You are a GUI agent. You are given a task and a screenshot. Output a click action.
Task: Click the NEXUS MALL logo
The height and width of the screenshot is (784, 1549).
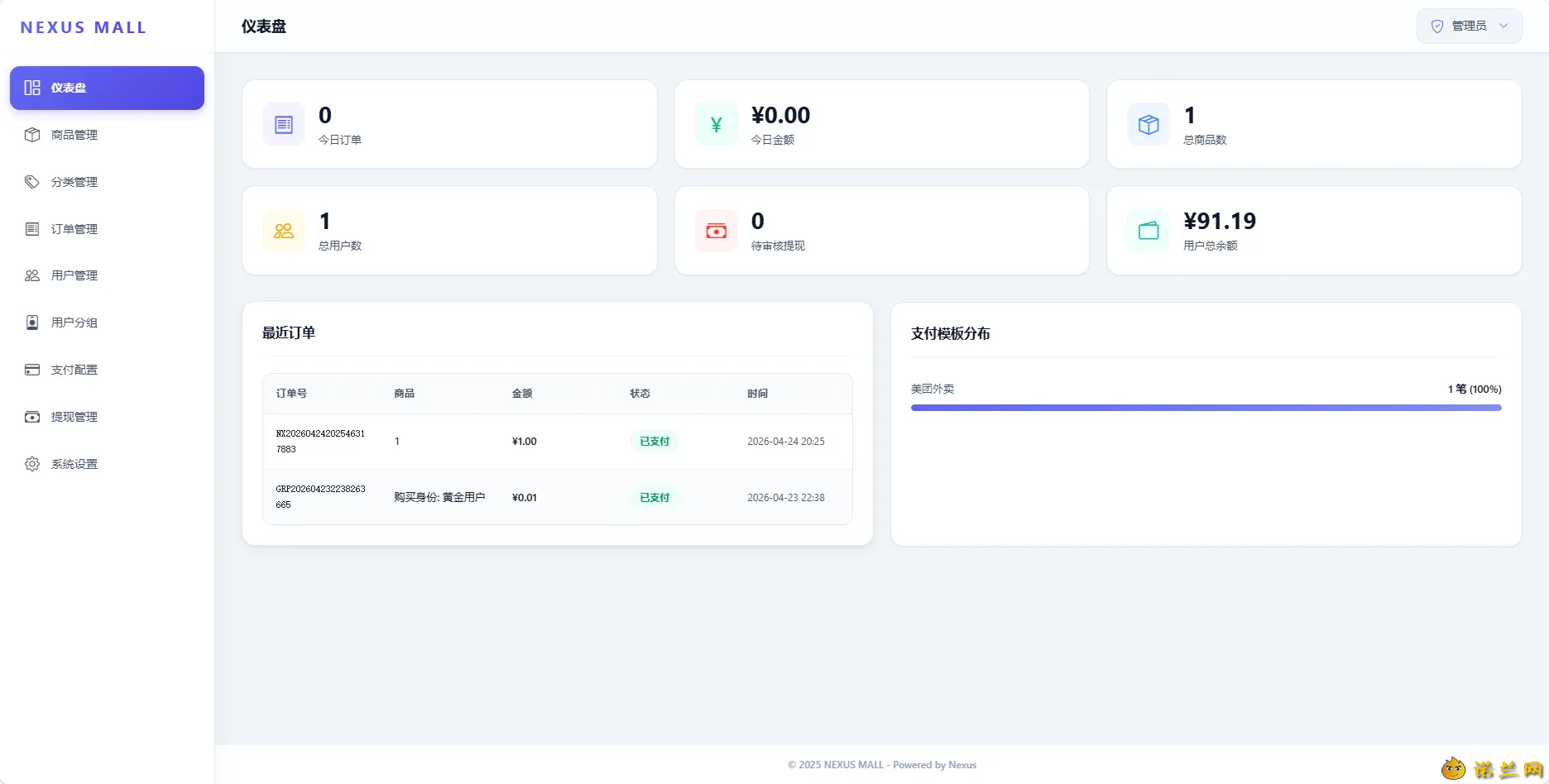tap(84, 27)
